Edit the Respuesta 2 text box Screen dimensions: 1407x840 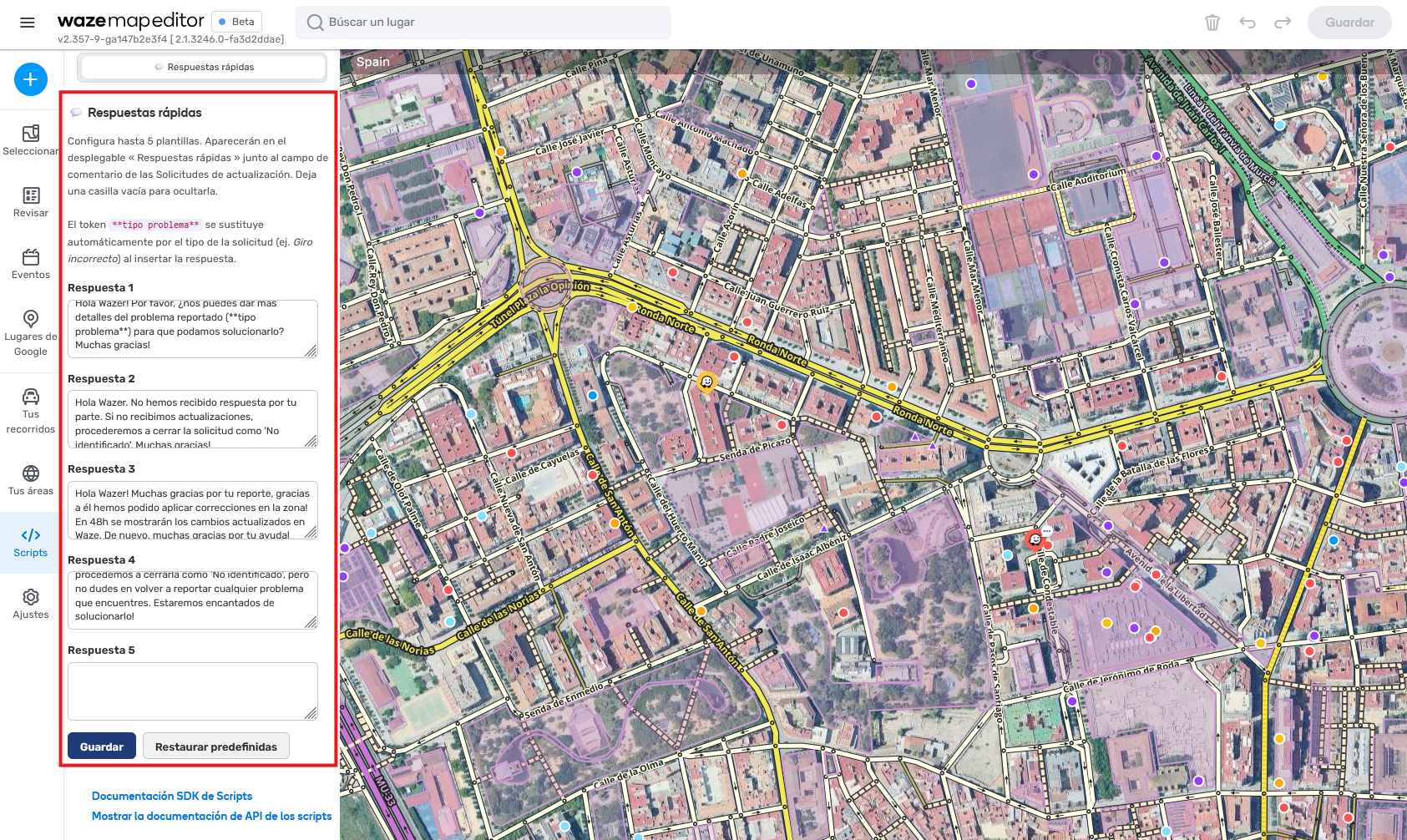[x=193, y=419]
